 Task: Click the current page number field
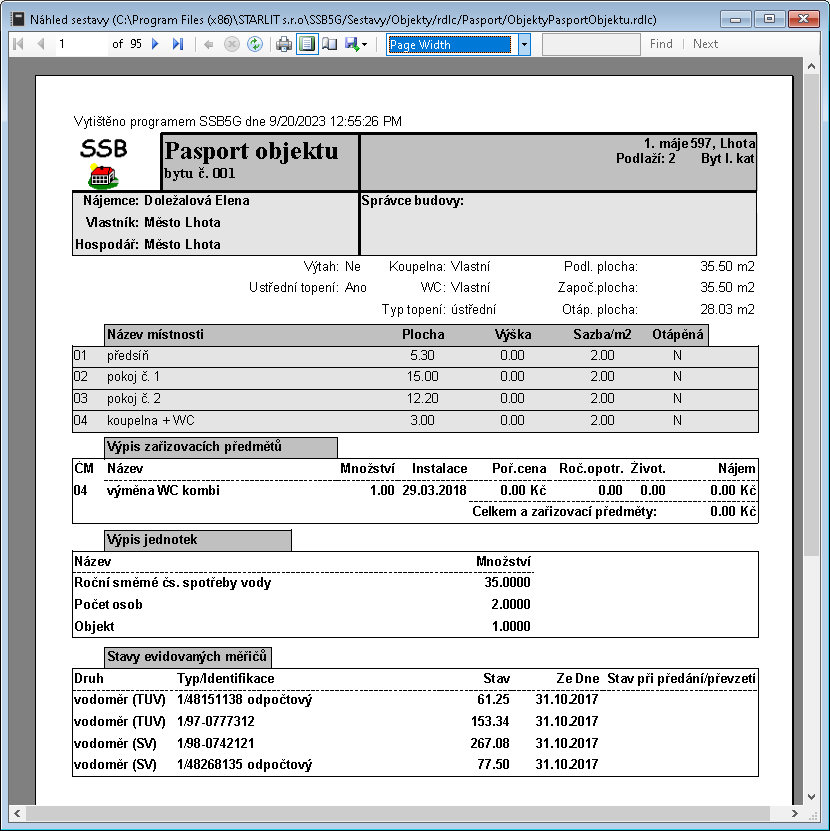click(80, 44)
